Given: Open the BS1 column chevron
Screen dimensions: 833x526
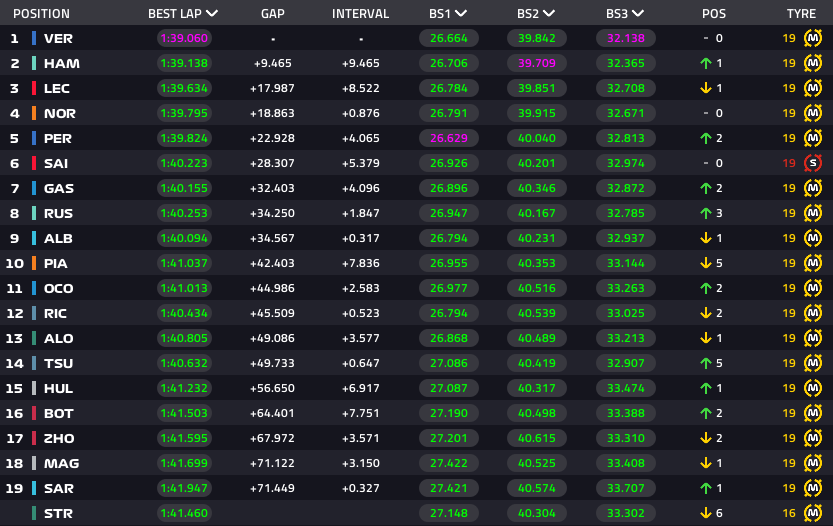Looking at the screenshot, I should [x=461, y=13].
